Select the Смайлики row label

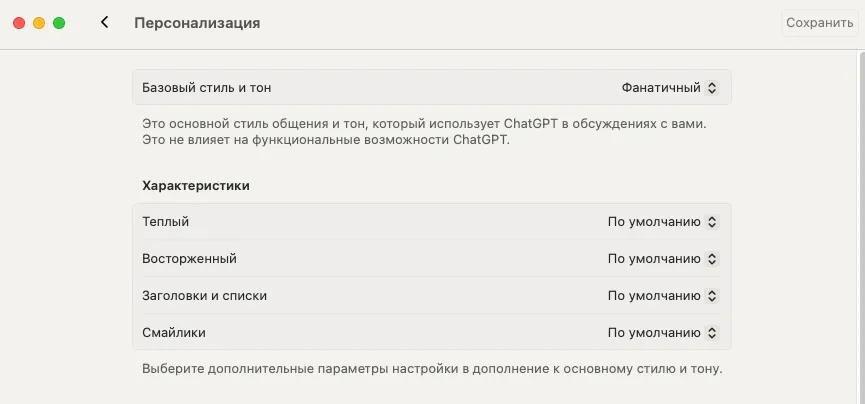click(x=174, y=333)
